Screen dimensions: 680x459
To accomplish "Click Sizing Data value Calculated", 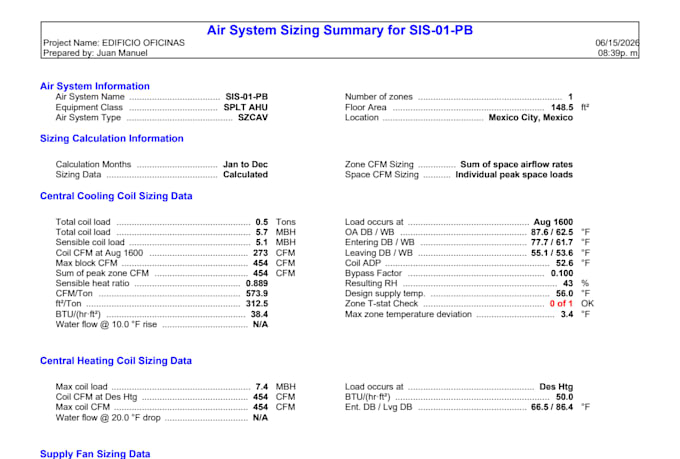I will click(245, 174).
